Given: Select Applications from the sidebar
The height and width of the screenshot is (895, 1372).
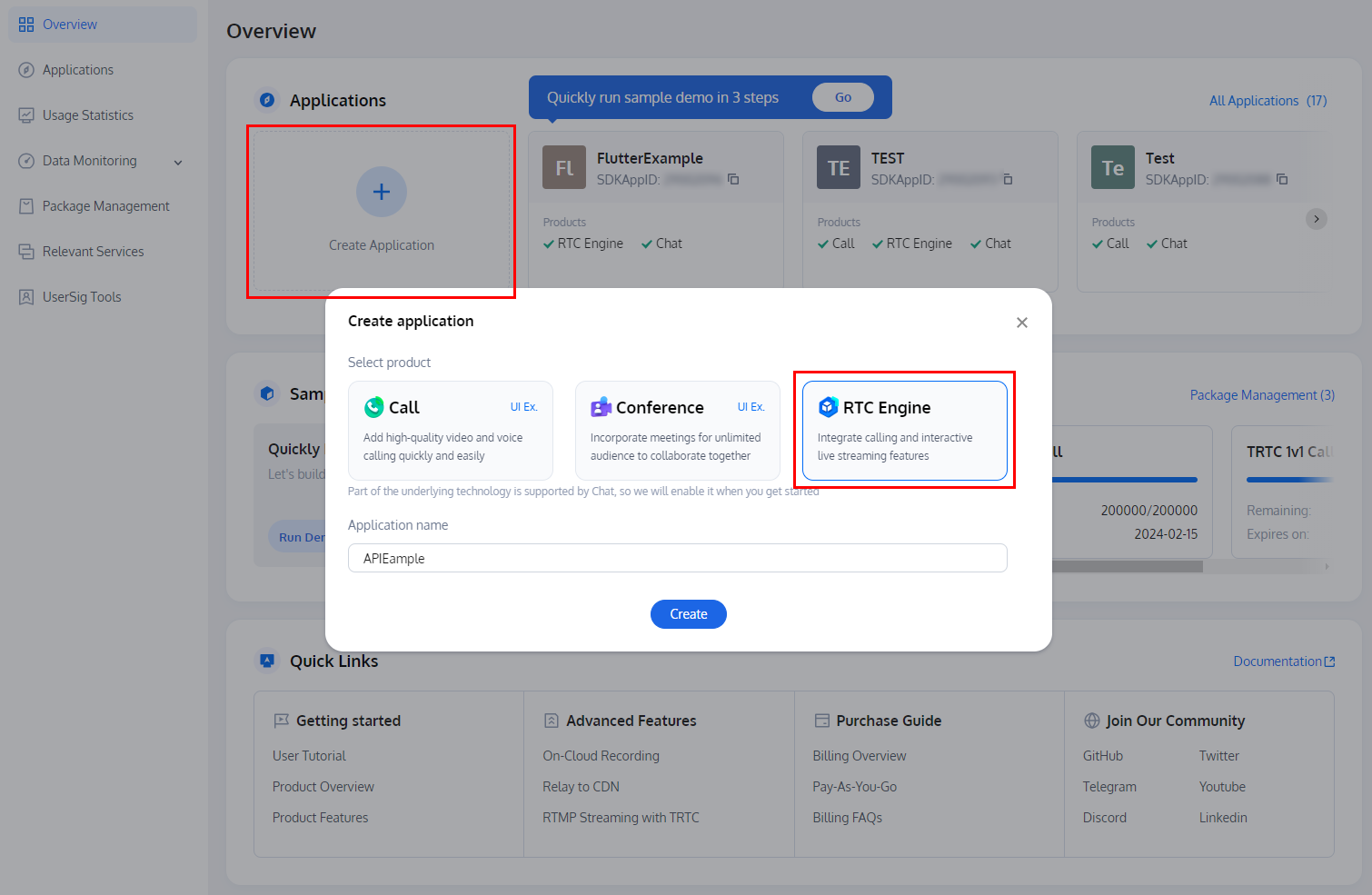Looking at the screenshot, I should point(77,69).
